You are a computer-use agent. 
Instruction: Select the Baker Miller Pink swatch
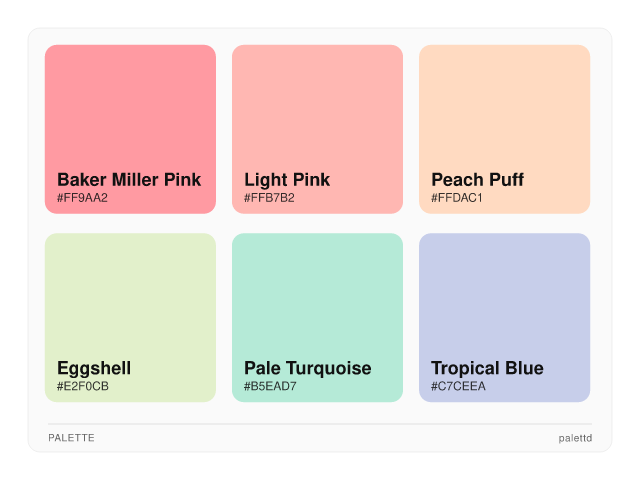click(130, 110)
